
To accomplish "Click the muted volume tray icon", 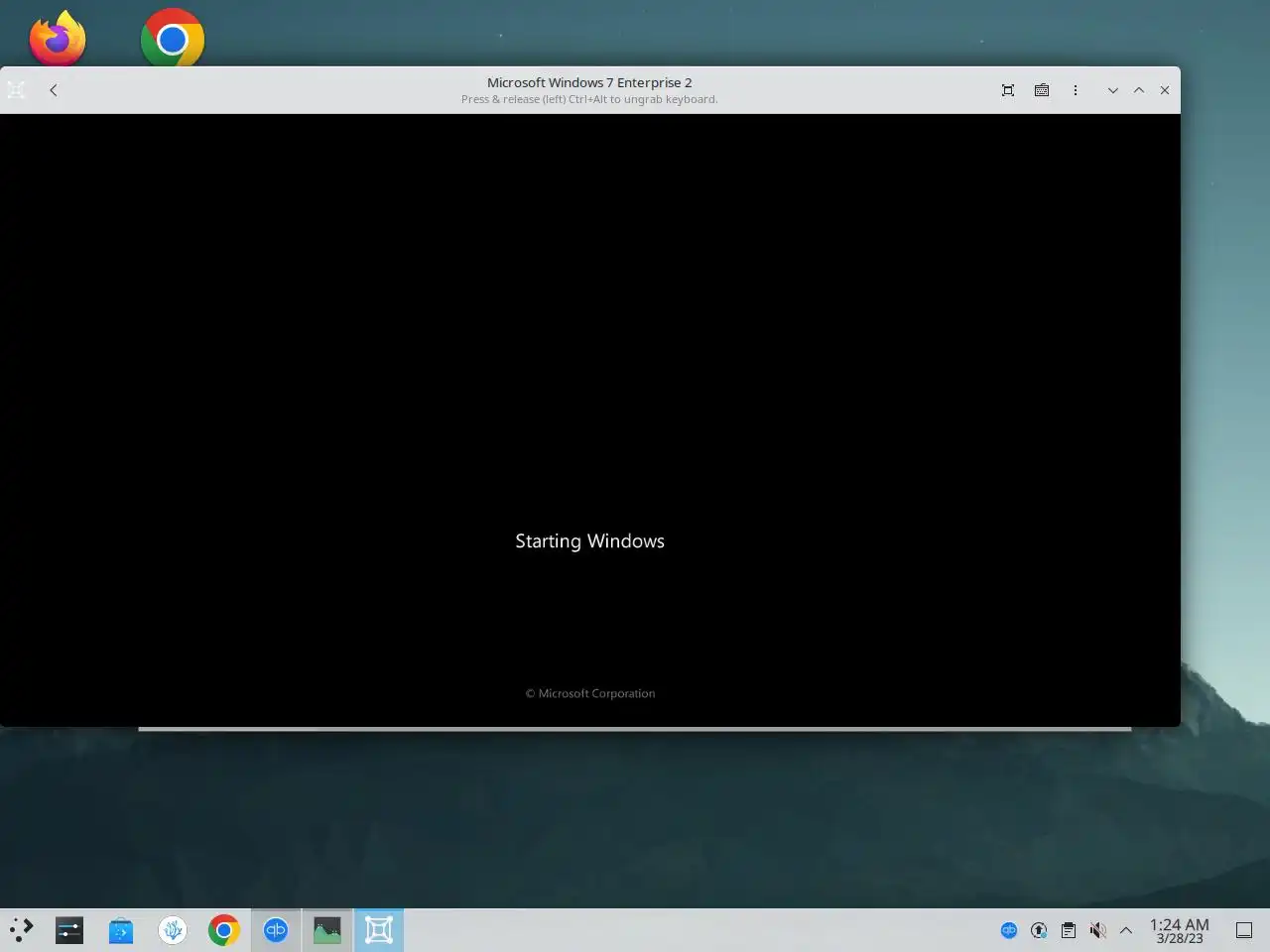I will click(x=1097, y=930).
